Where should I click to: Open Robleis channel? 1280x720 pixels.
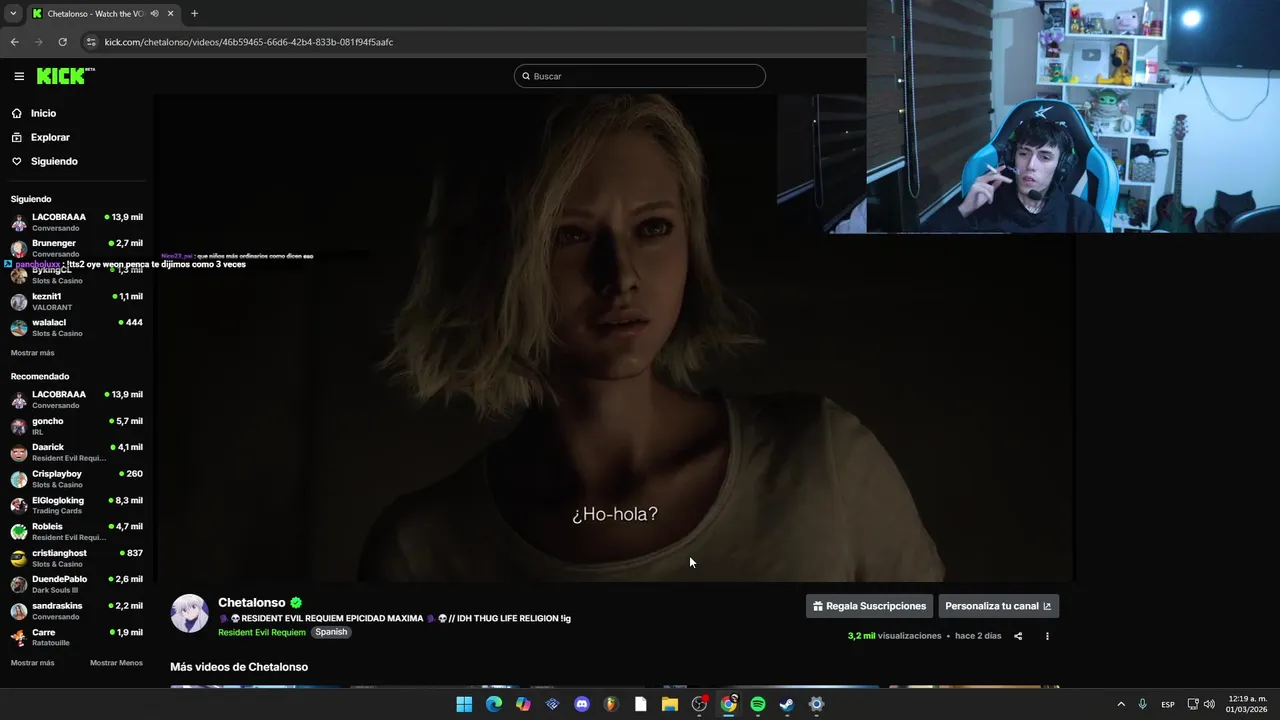click(76, 531)
